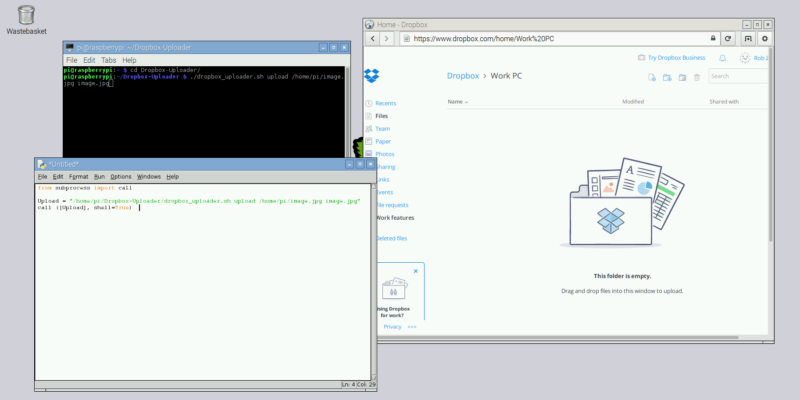This screenshot has height=400, width=800.
Task: Click the lock icon in the address bar
Action: 713,38
